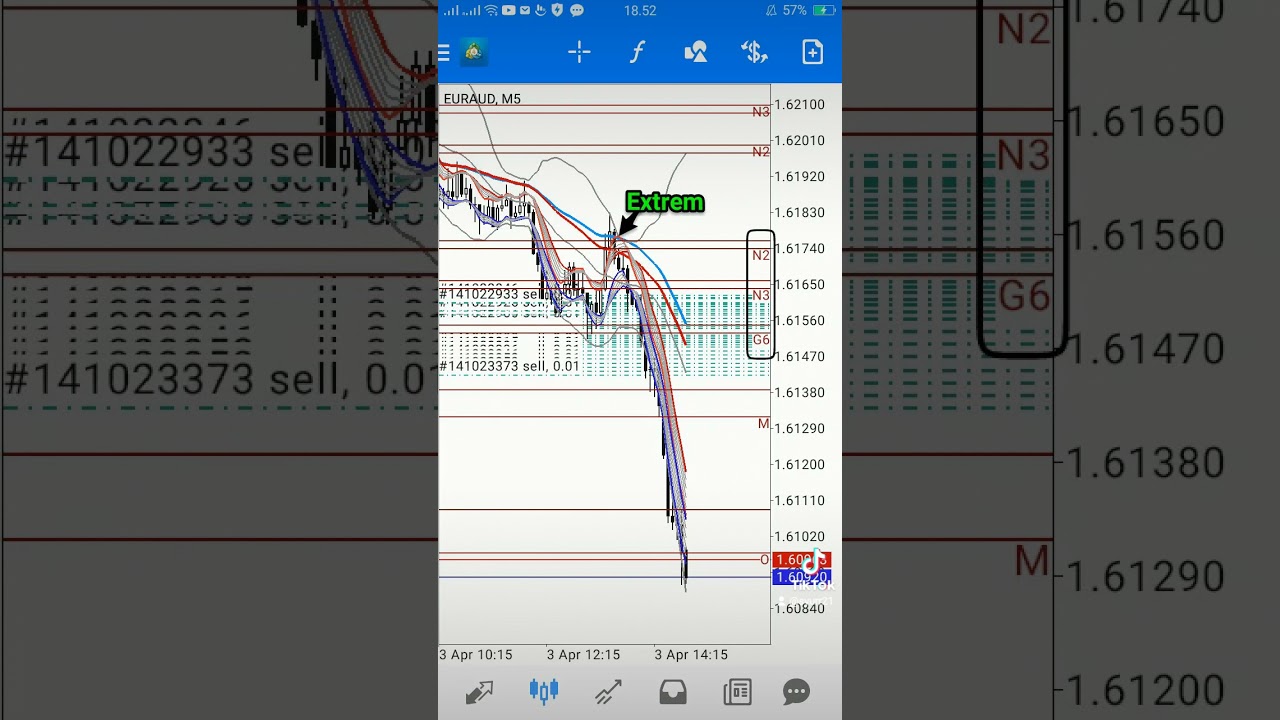Viewport: 1280px width, 720px height.
Task: Switch to the Quotes tab arrows icon
Action: click(x=479, y=692)
